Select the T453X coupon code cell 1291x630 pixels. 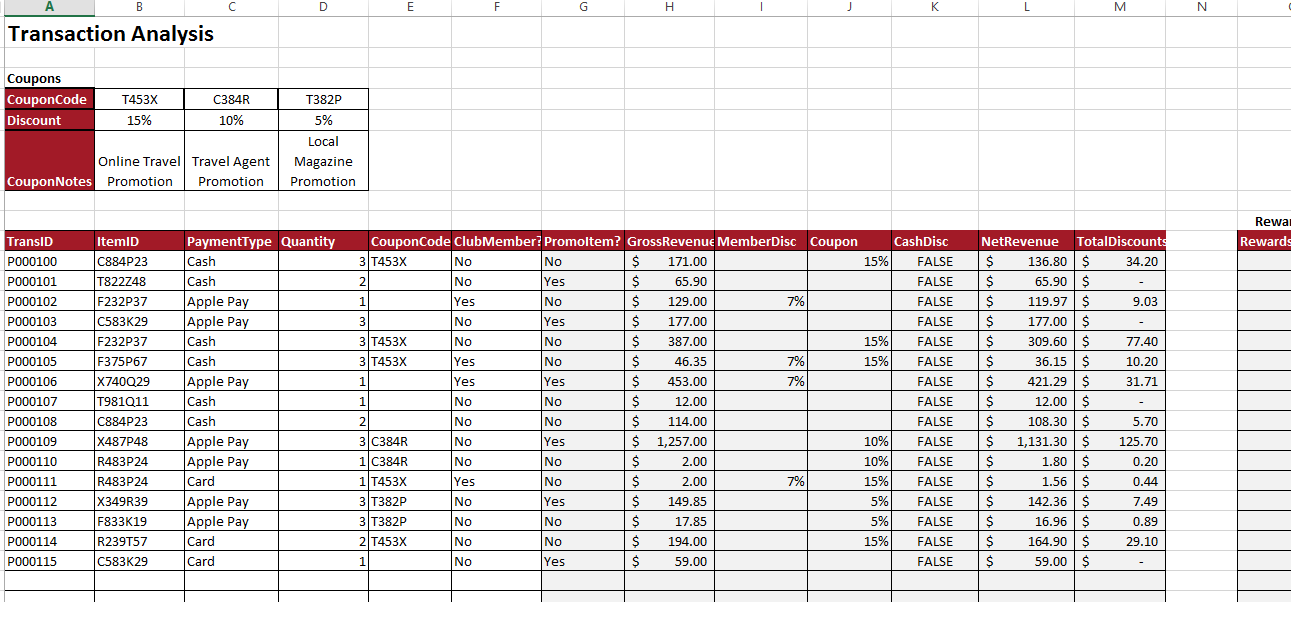[139, 99]
